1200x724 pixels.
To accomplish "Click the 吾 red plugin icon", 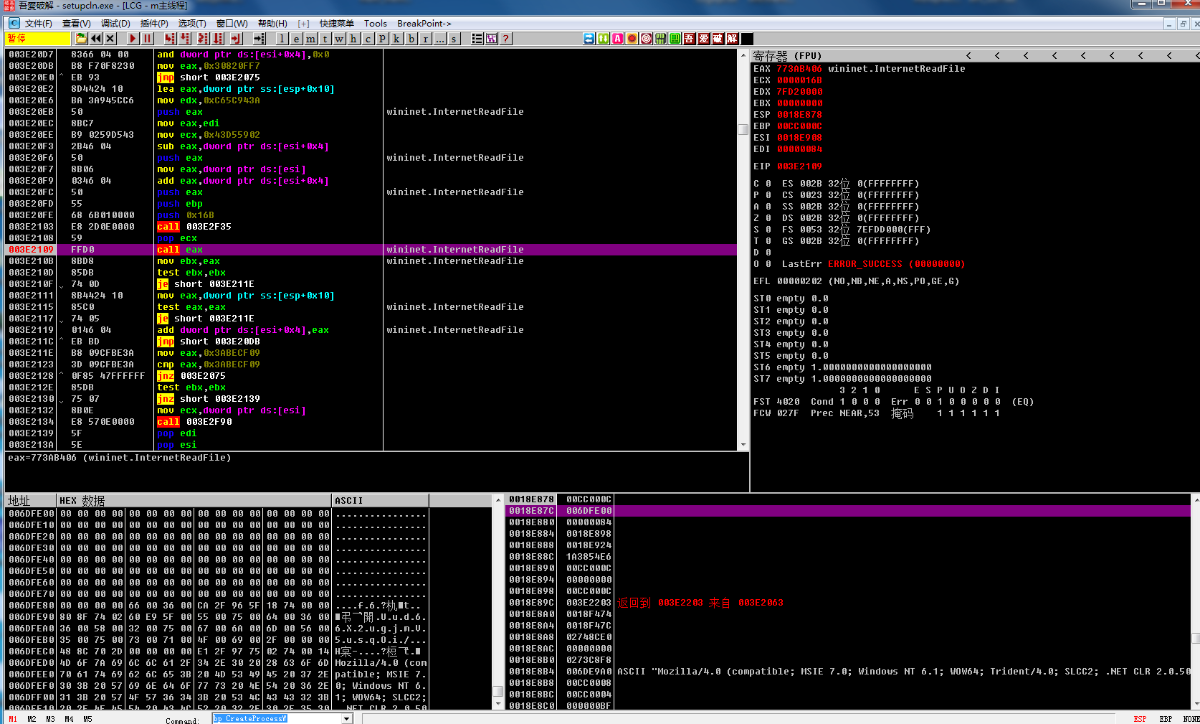I will pyautogui.click(x=690, y=38).
